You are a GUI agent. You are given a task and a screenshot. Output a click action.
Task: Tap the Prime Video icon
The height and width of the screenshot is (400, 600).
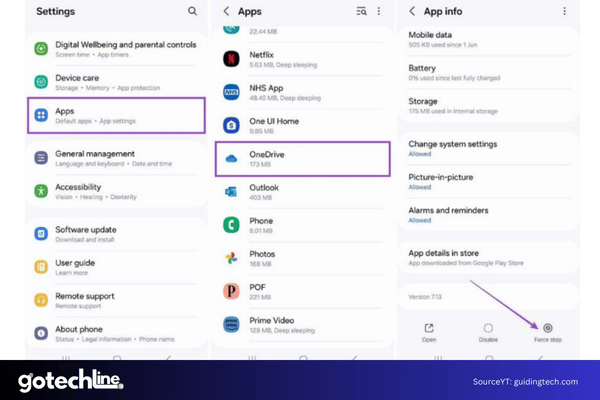pos(231,325)
